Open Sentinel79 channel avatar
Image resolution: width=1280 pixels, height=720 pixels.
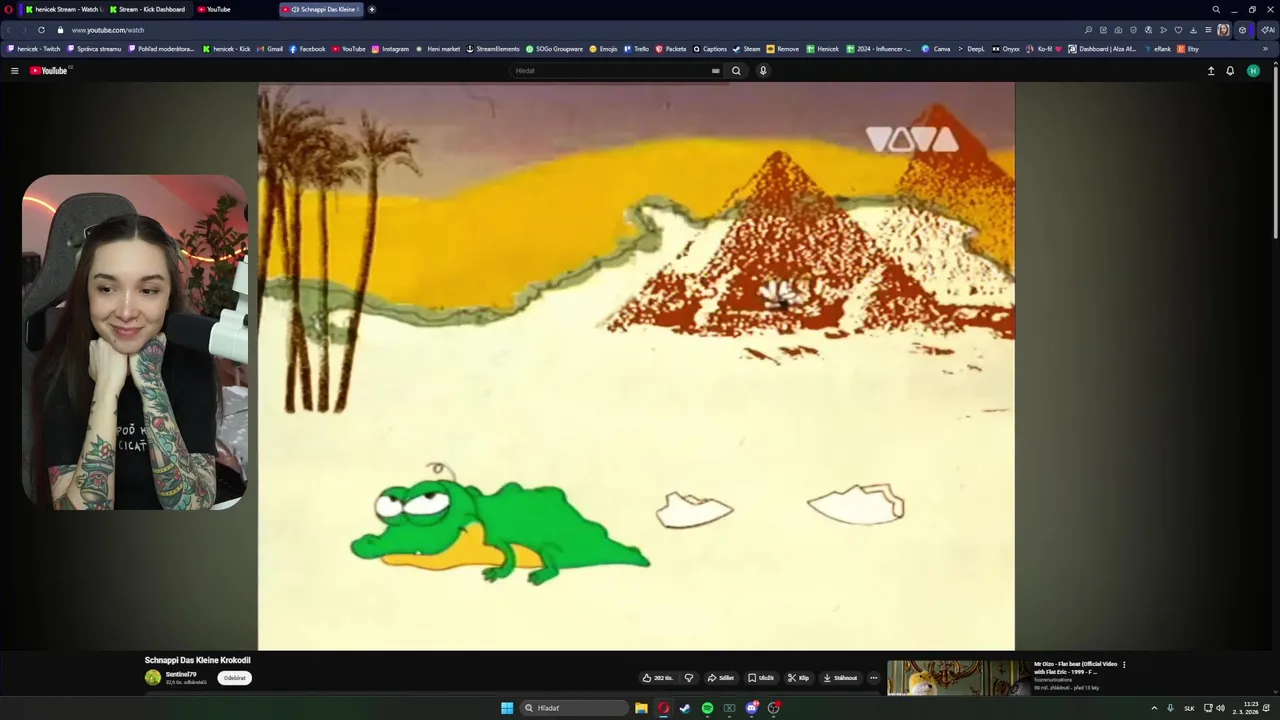tap(153, 678)
